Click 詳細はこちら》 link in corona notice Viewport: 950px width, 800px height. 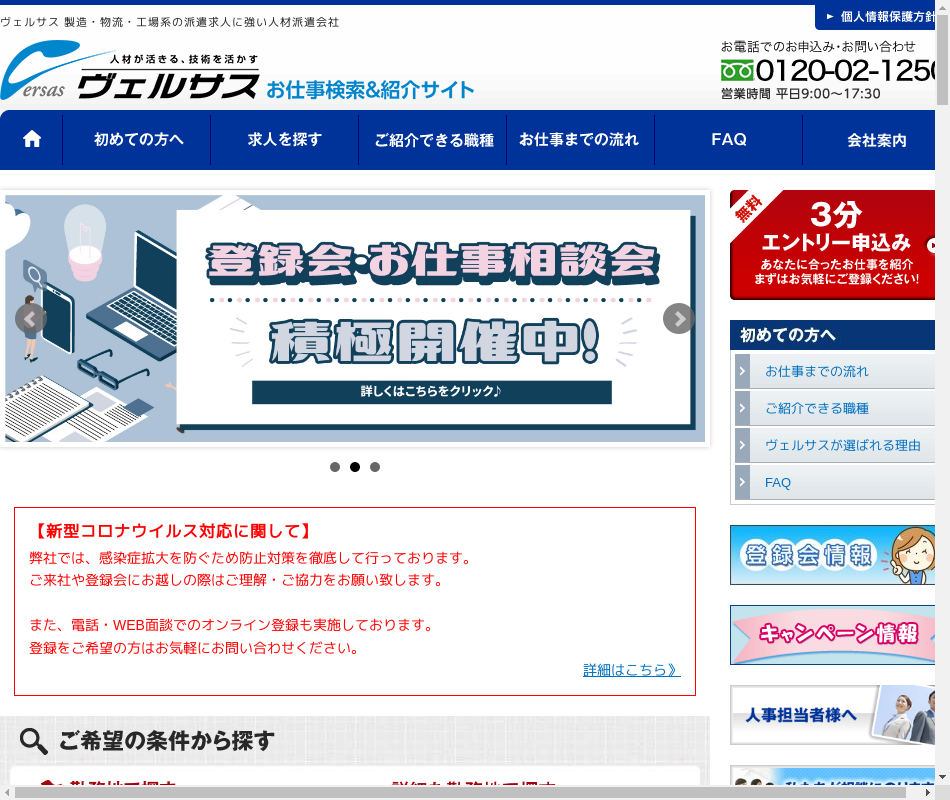(631, 670)
